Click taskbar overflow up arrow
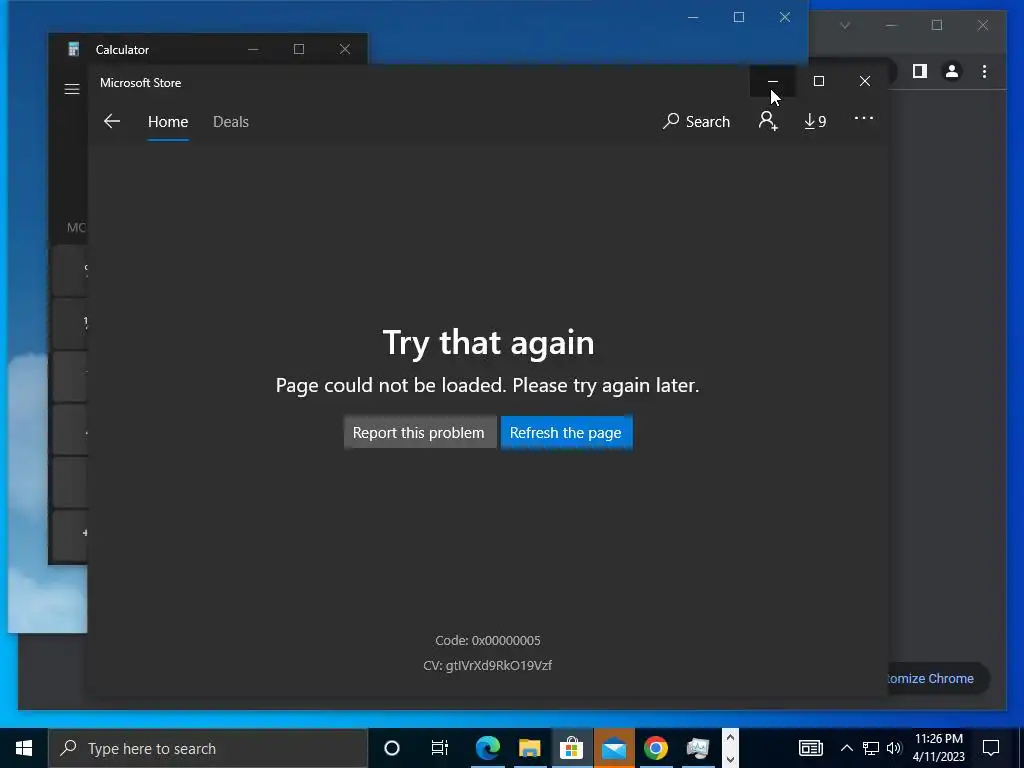Viewport: 1024px width, 768px height. click(x=730, y=738)
